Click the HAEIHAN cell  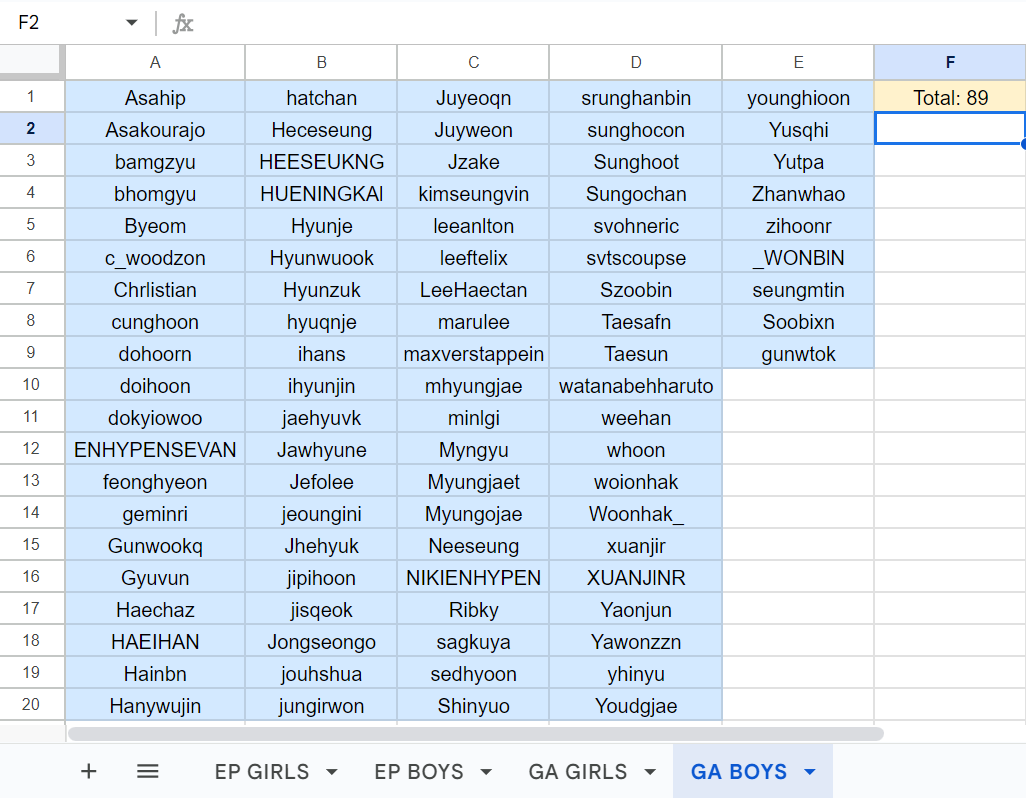point(155,641)
